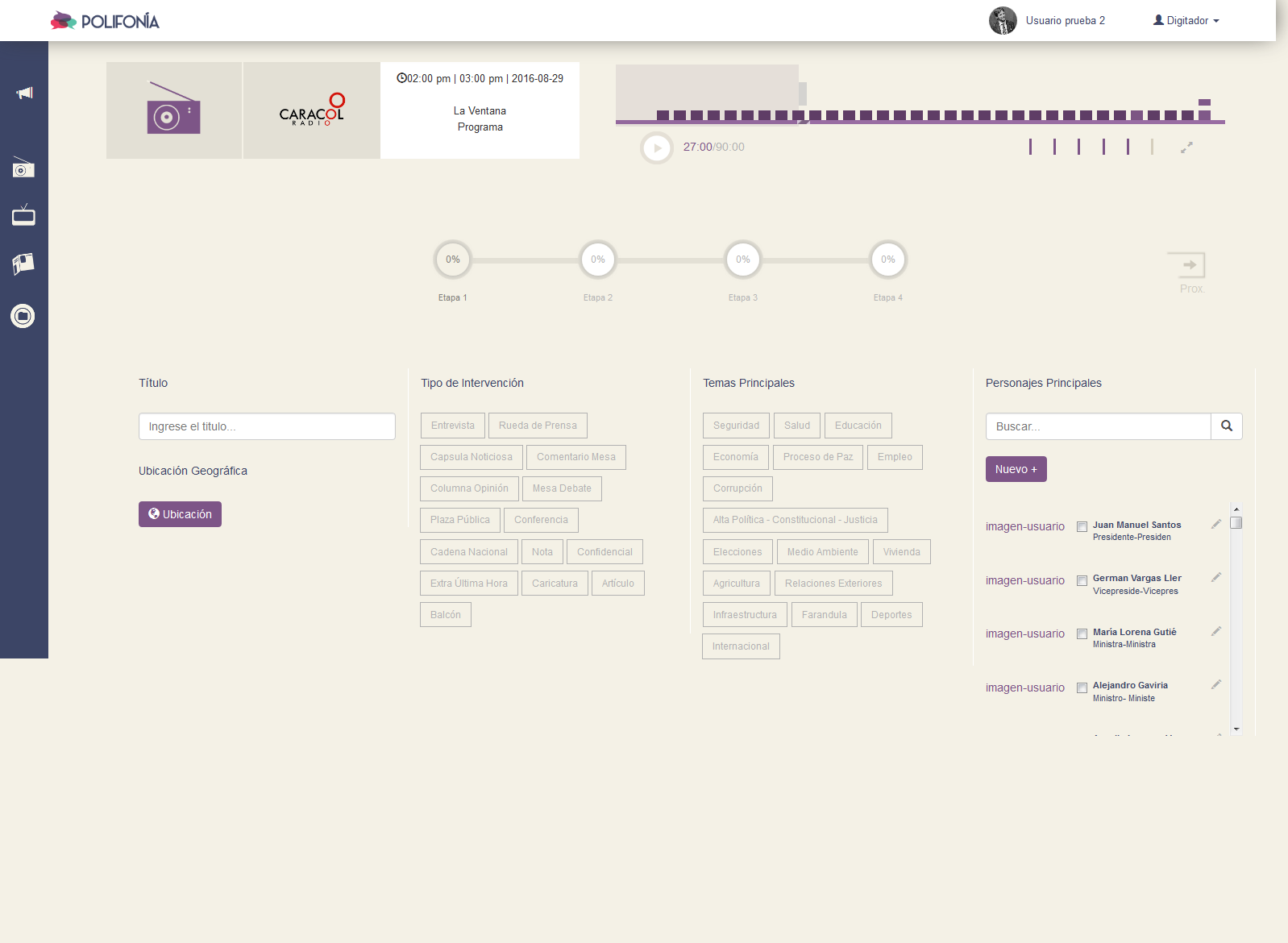Go to Etapa 2 step
1288x943 pixels.
pos(597,260)
